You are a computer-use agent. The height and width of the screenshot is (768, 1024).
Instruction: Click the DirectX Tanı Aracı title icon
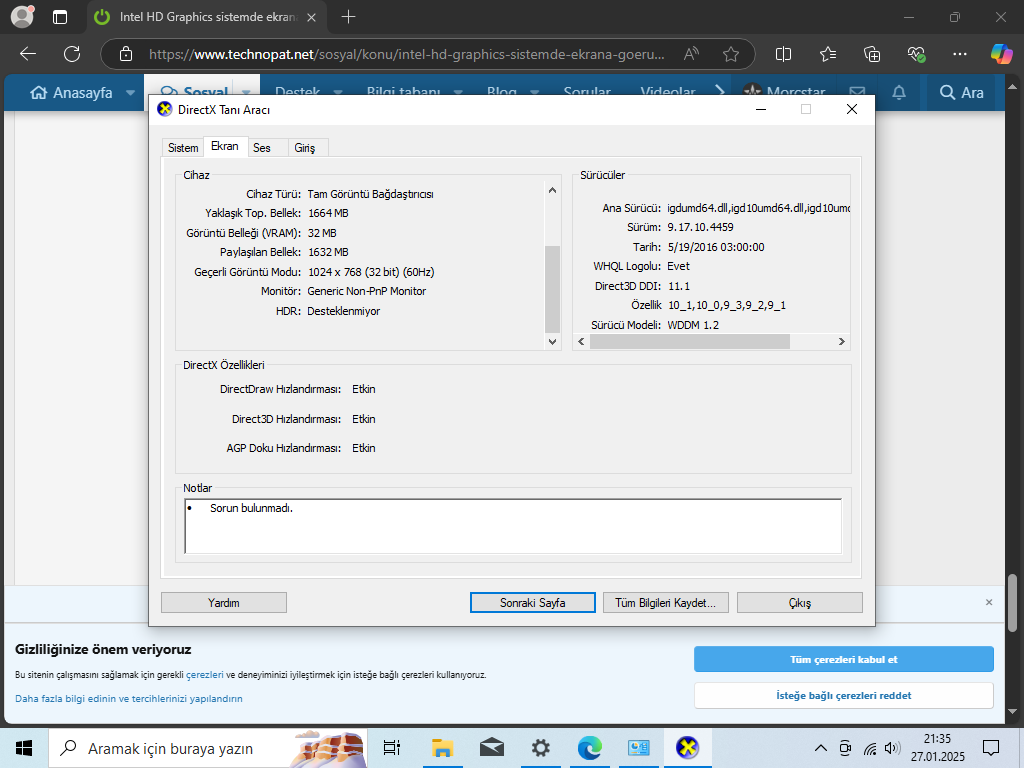click(x=165, y=109)
